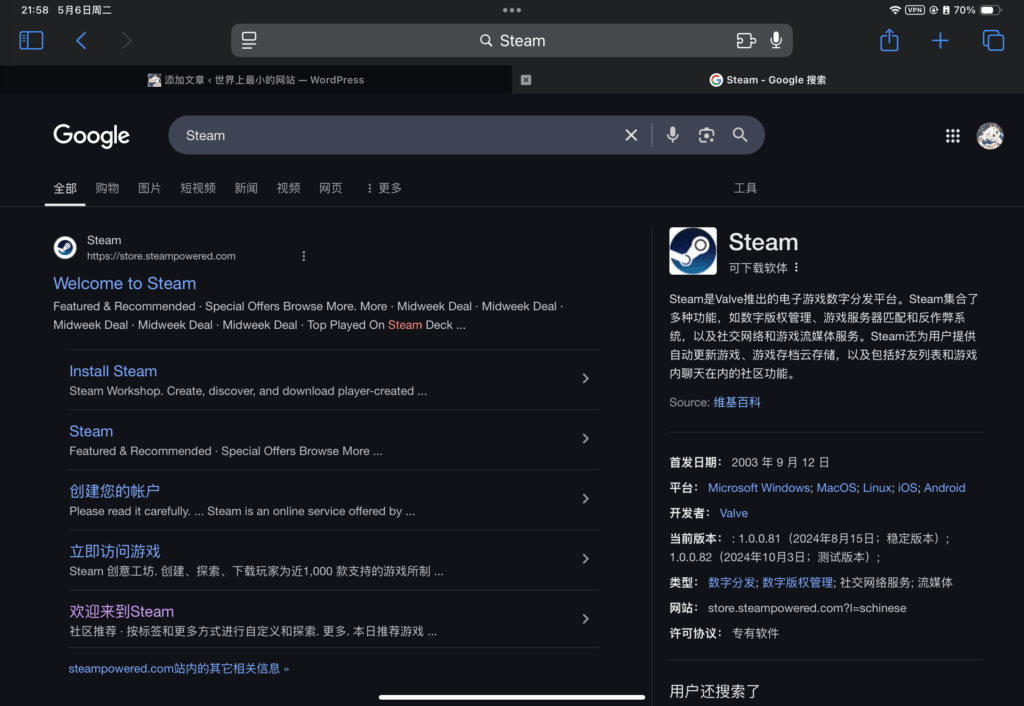
Task: Open the 新闻 results tab
Action: (x=246, y=188)
